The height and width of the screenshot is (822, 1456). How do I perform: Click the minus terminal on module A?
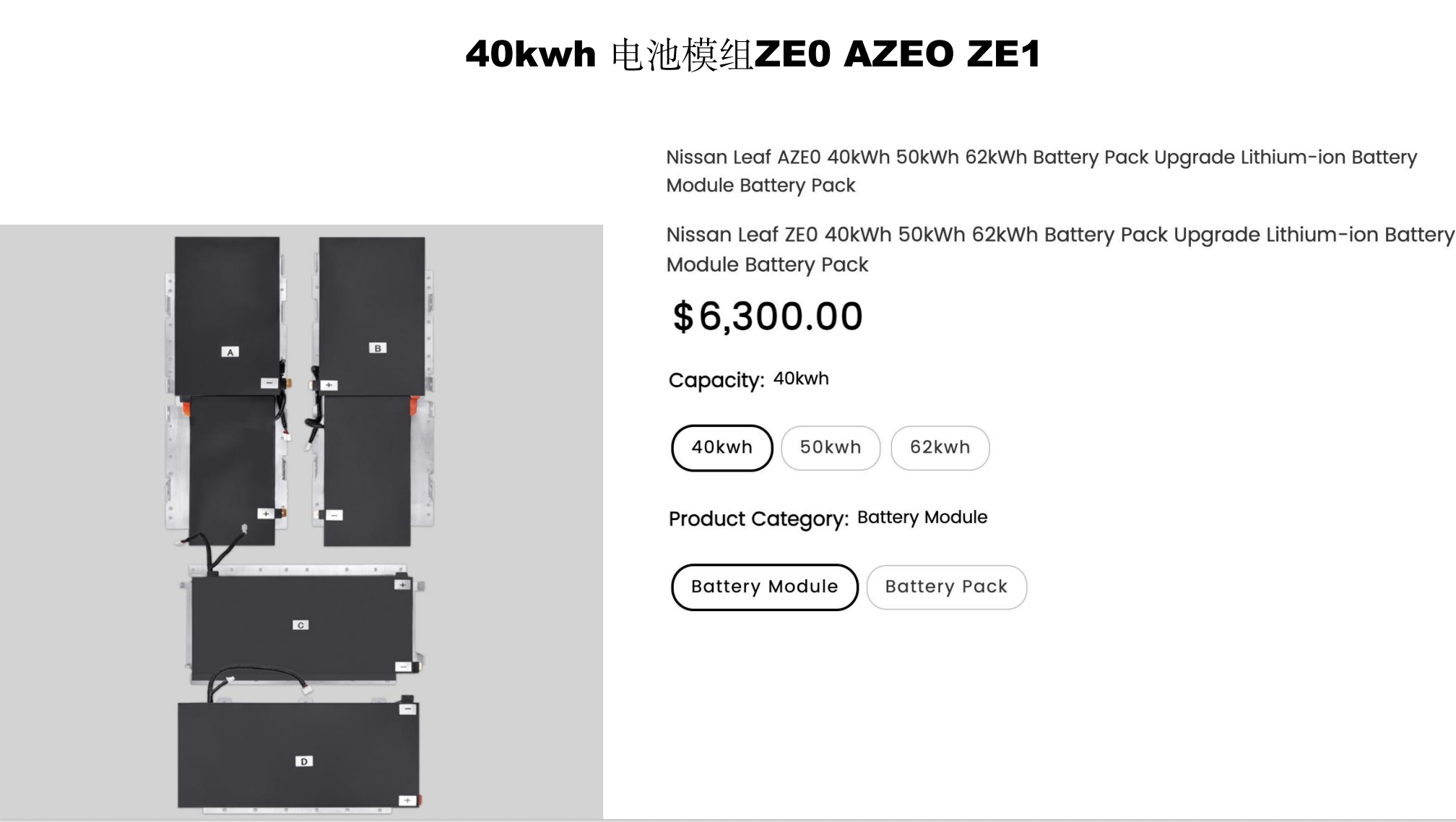click(x=269, y=383)
